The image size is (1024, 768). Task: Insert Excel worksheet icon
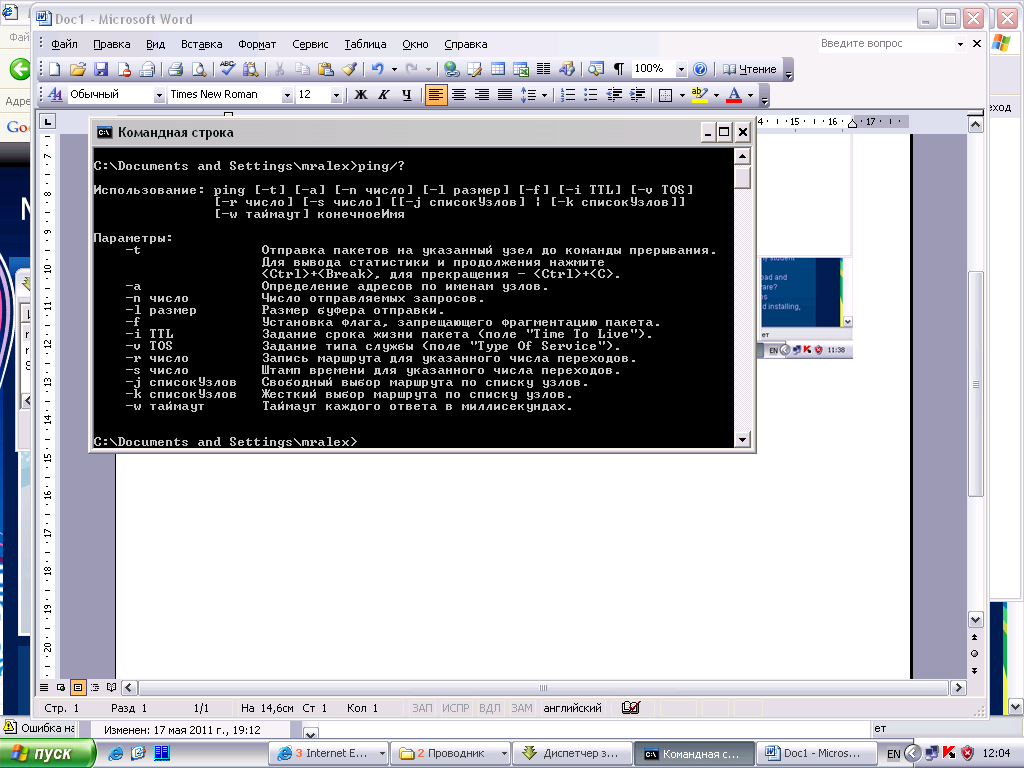[520, 69]
